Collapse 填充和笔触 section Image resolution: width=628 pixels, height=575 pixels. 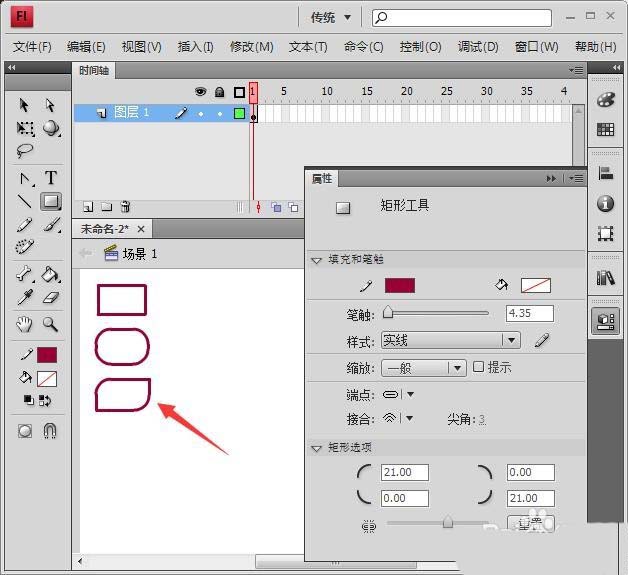pyautogui.click(x=316, y=260)
